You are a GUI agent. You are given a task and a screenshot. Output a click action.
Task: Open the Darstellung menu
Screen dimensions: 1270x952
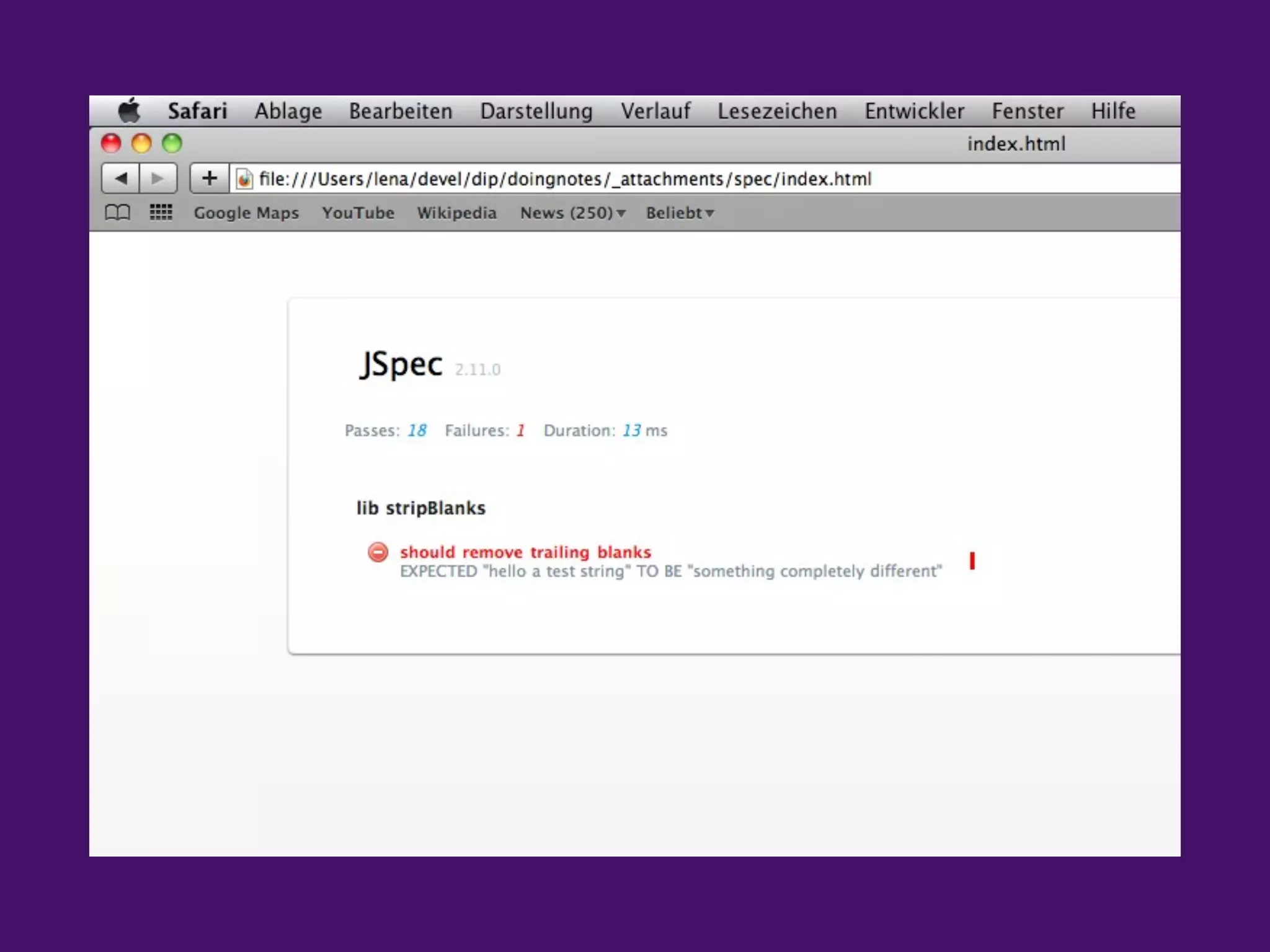click(x=536, y=111)
